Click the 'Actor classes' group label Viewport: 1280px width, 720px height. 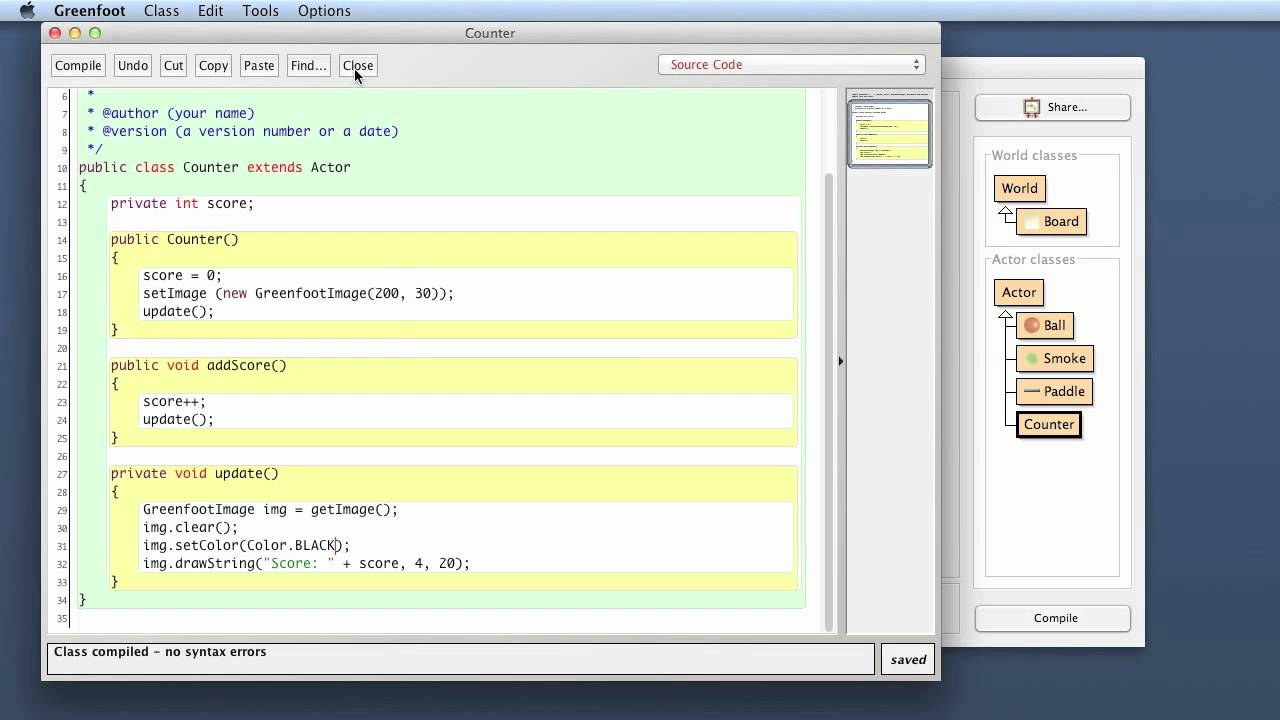(1033, 259)
